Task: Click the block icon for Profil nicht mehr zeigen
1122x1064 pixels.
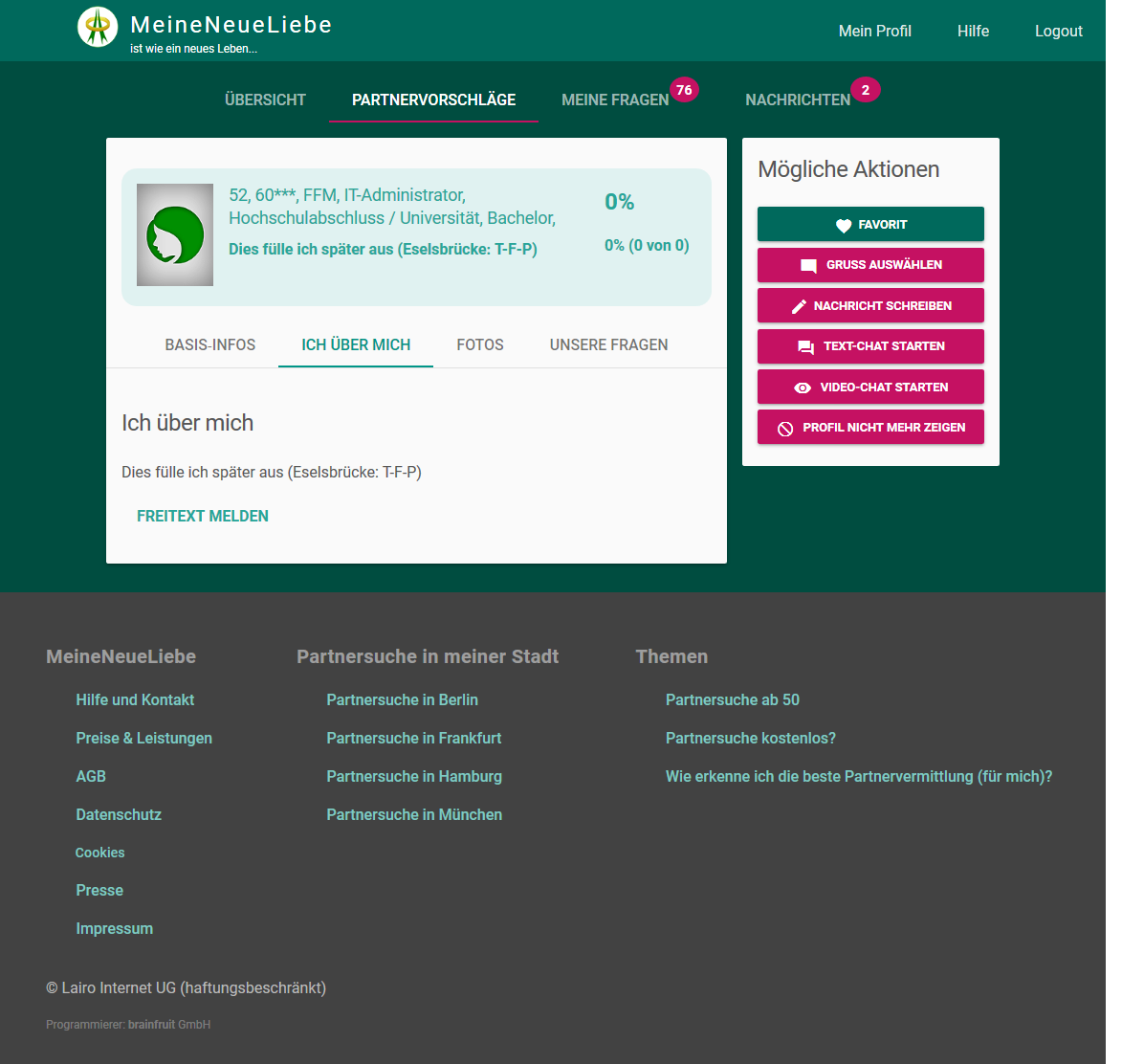Action: pos(785,428)
